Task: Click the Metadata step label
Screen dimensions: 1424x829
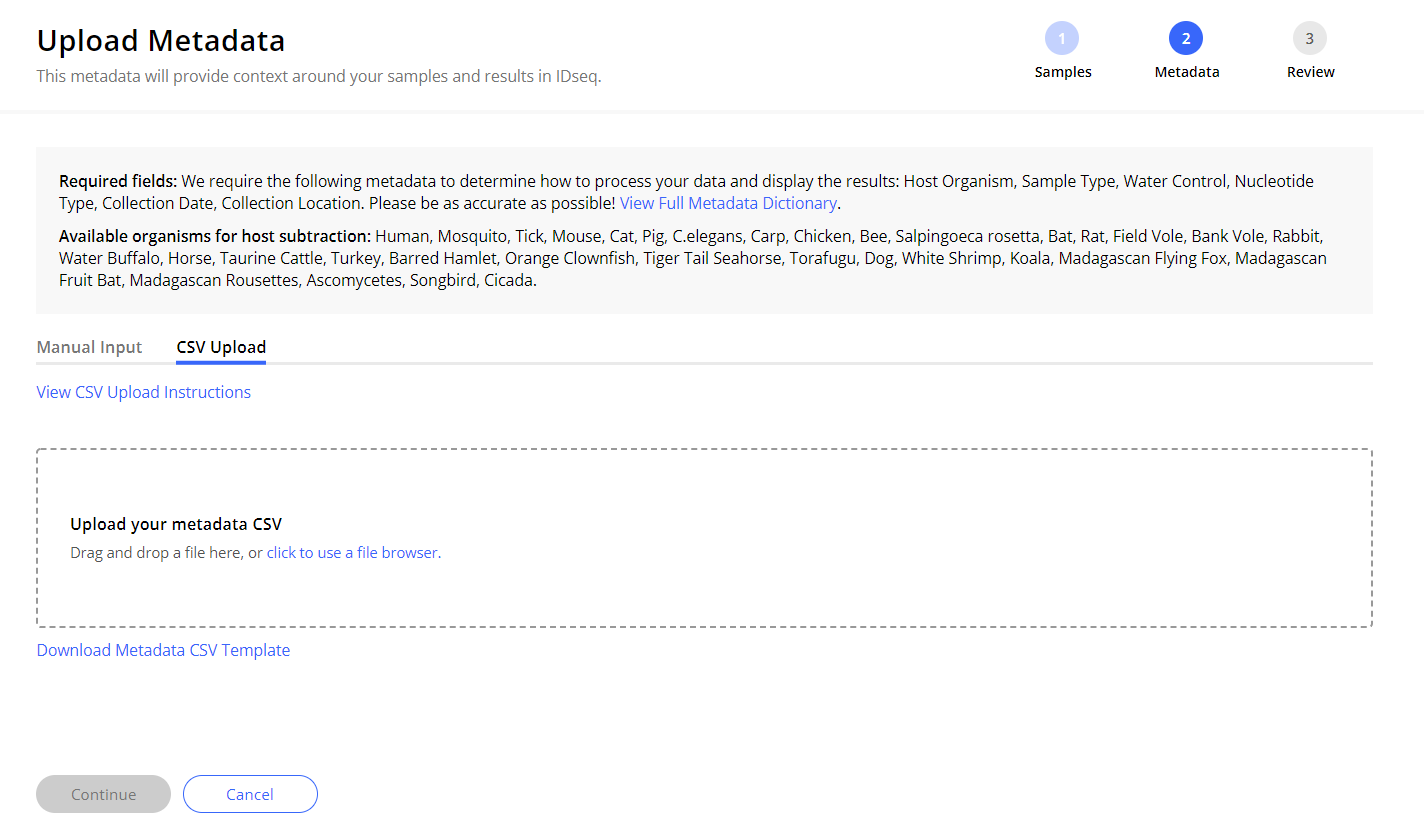Action: [x=1187, y=72]
